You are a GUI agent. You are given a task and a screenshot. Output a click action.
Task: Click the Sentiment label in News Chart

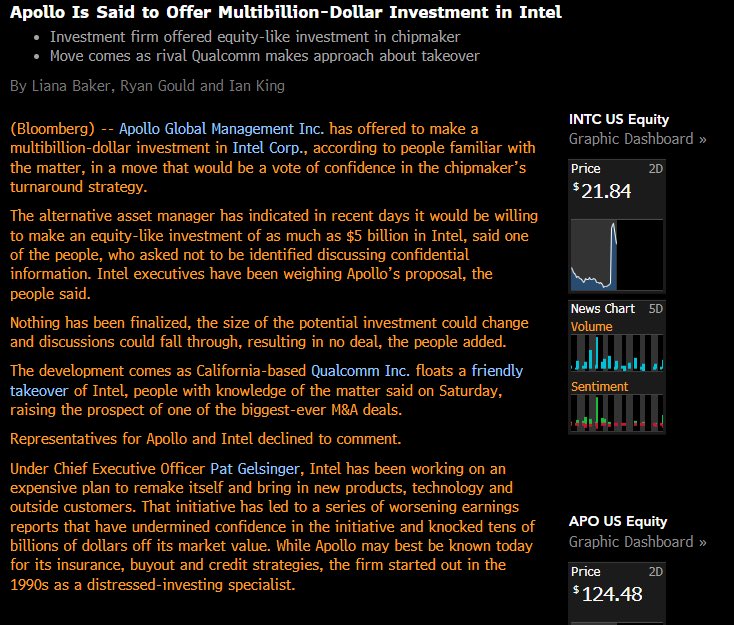click(x=599, y=387)
